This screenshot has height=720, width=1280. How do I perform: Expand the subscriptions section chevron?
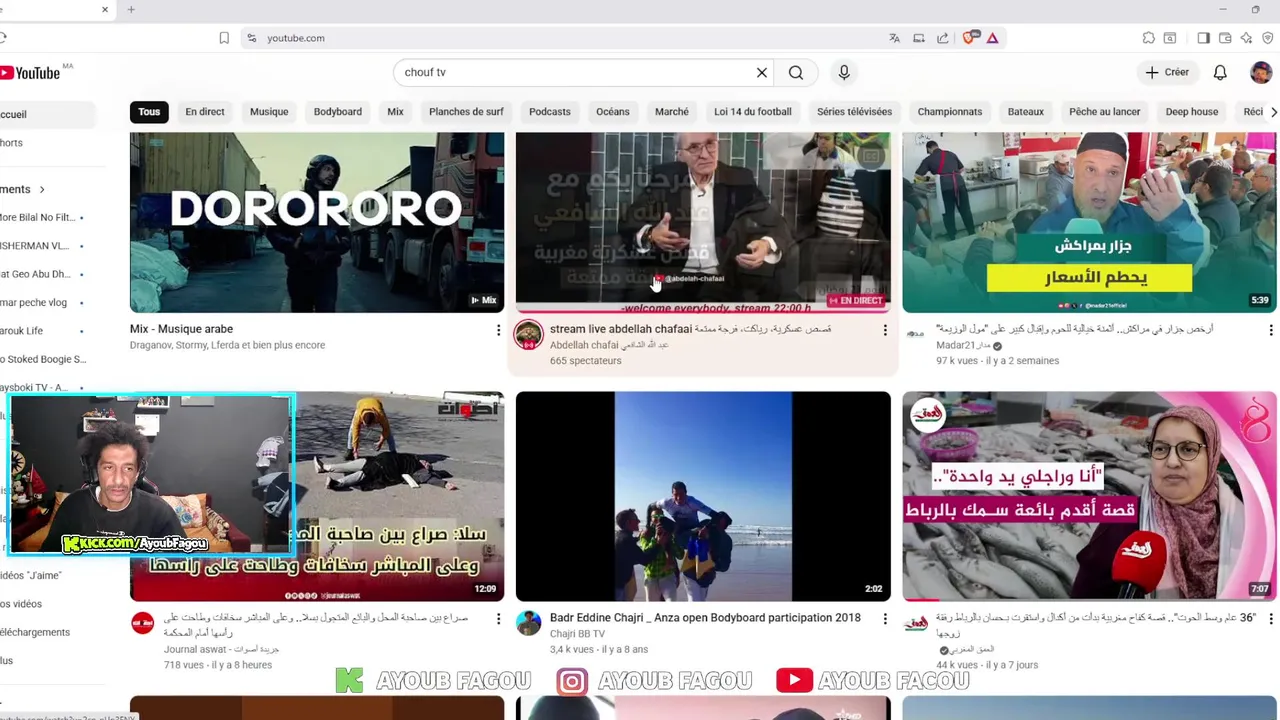point(42,189)
